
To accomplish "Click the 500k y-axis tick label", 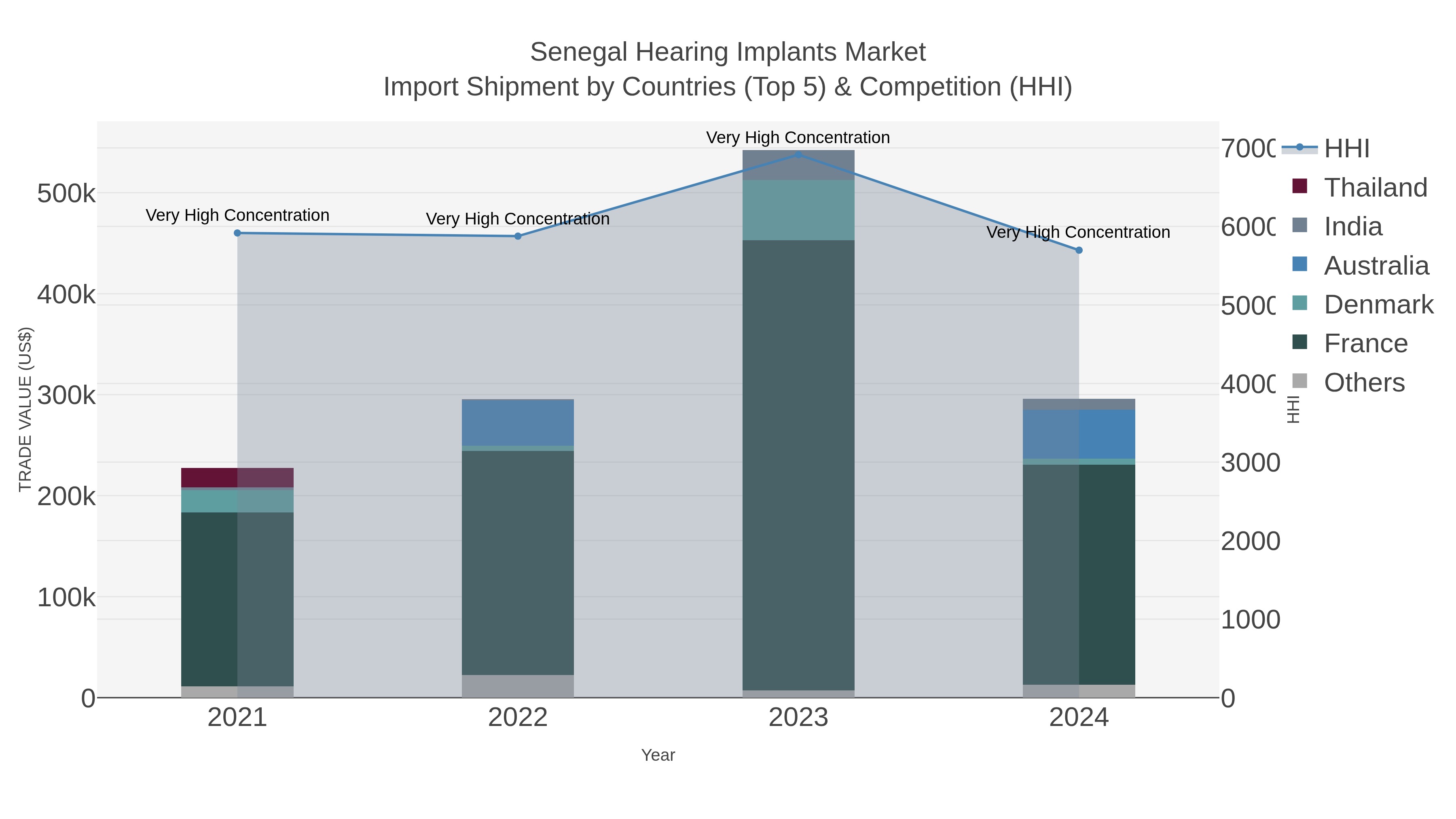I will coord(66,194).
